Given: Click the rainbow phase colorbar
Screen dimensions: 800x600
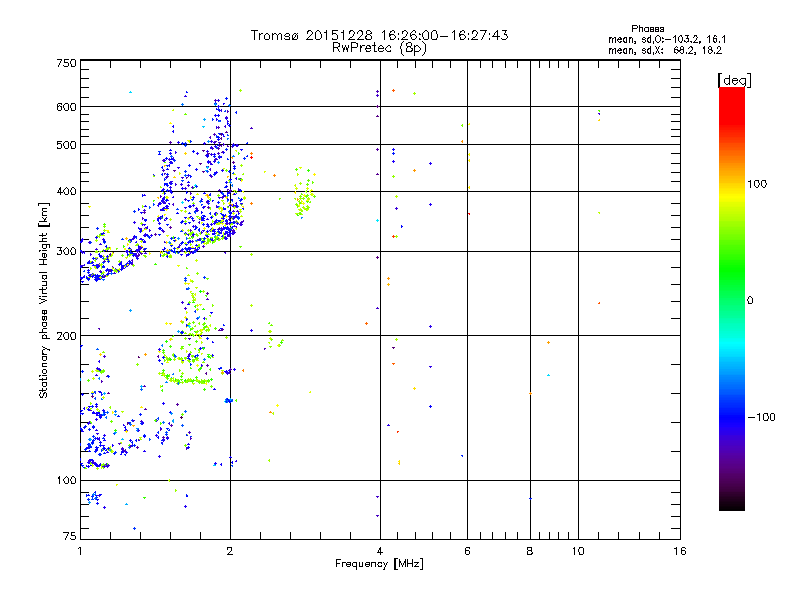Looking at the screenshot, I should pyautogui.click(x=732, y=298).
